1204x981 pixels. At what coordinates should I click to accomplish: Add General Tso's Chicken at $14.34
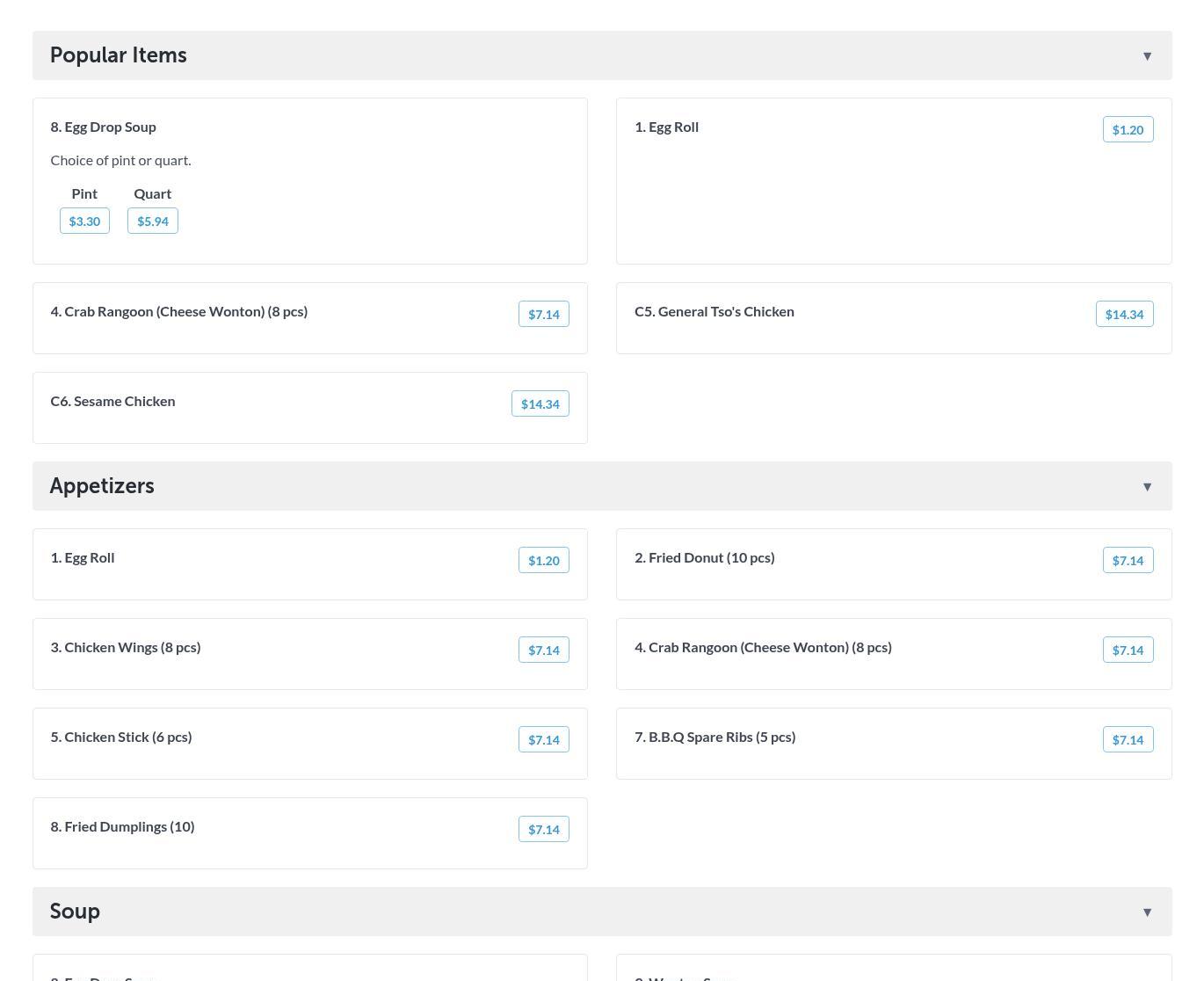click(1124, 315)
